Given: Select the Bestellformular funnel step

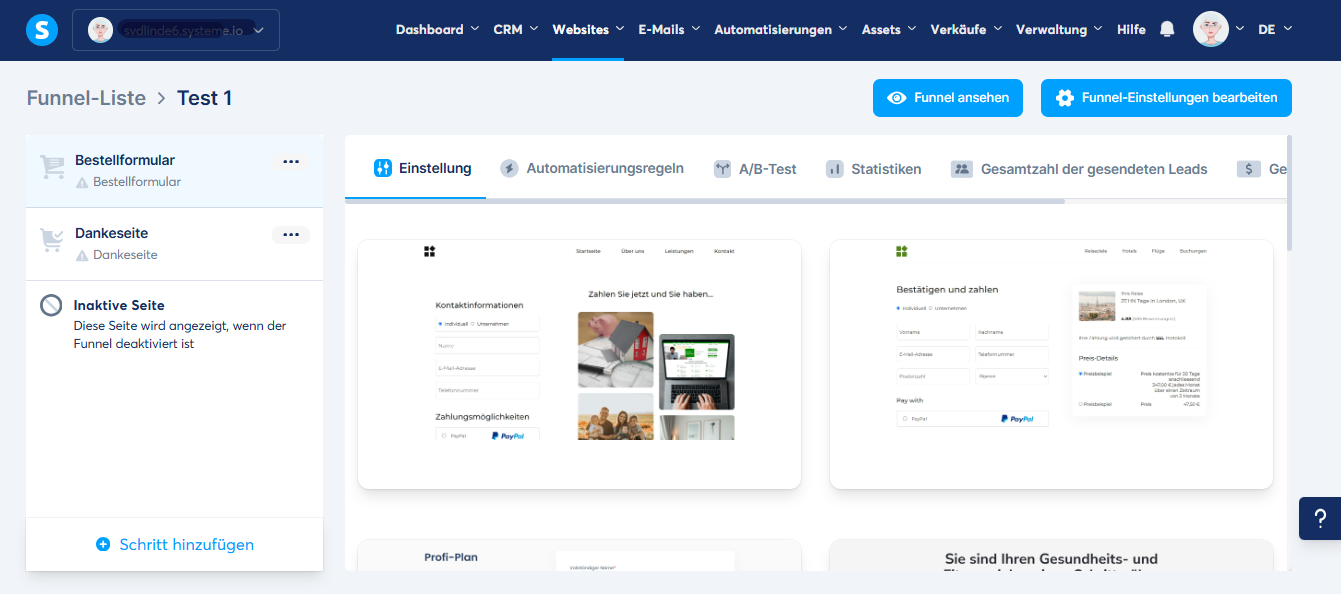Looking at the screenshot, I should (175, 171).
